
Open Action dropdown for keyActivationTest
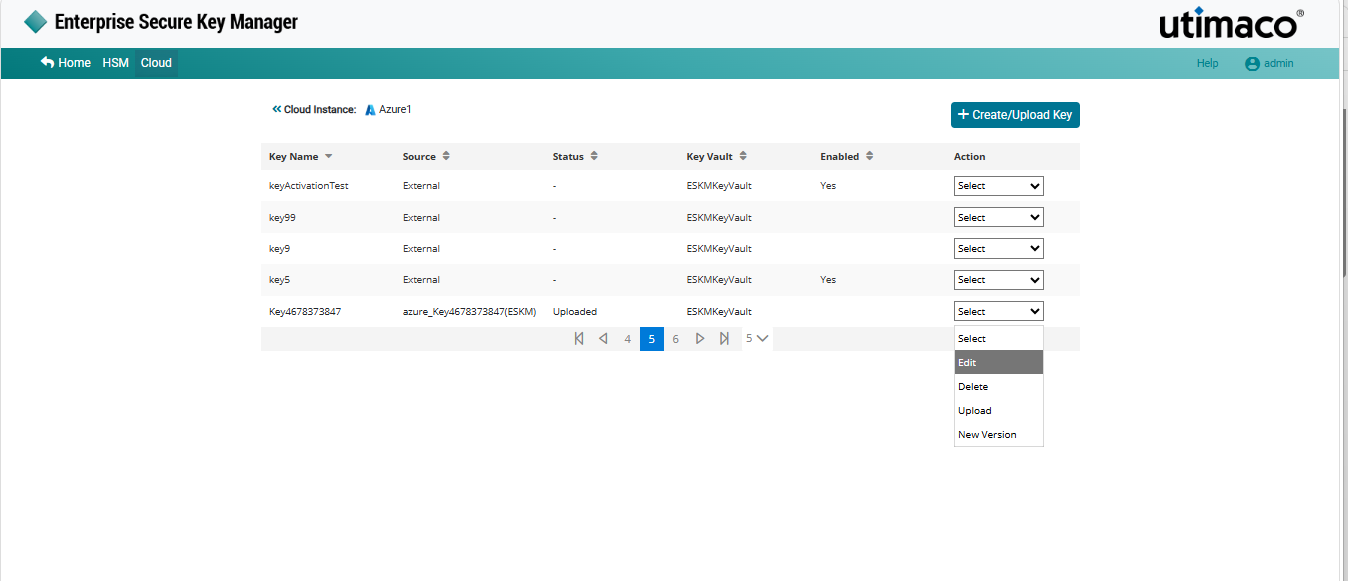point(998,186)
